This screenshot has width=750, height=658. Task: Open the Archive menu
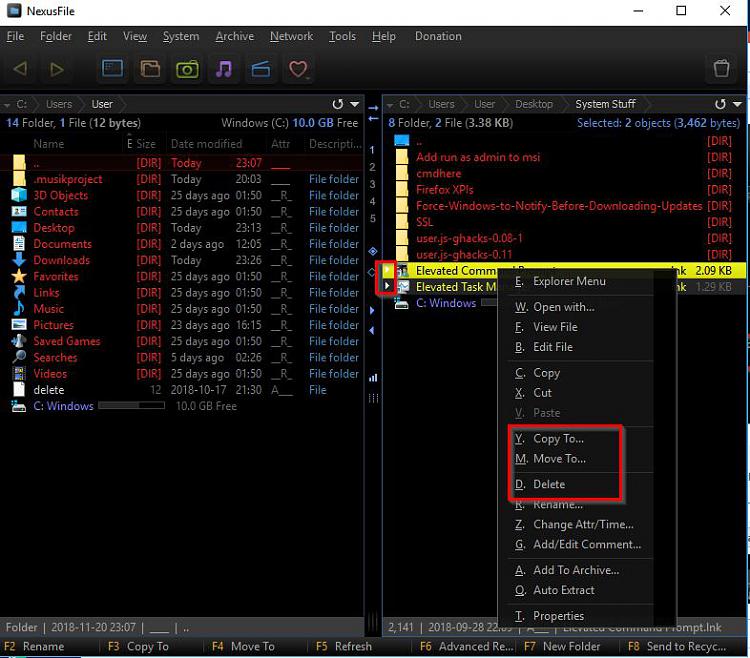[234, 36]
